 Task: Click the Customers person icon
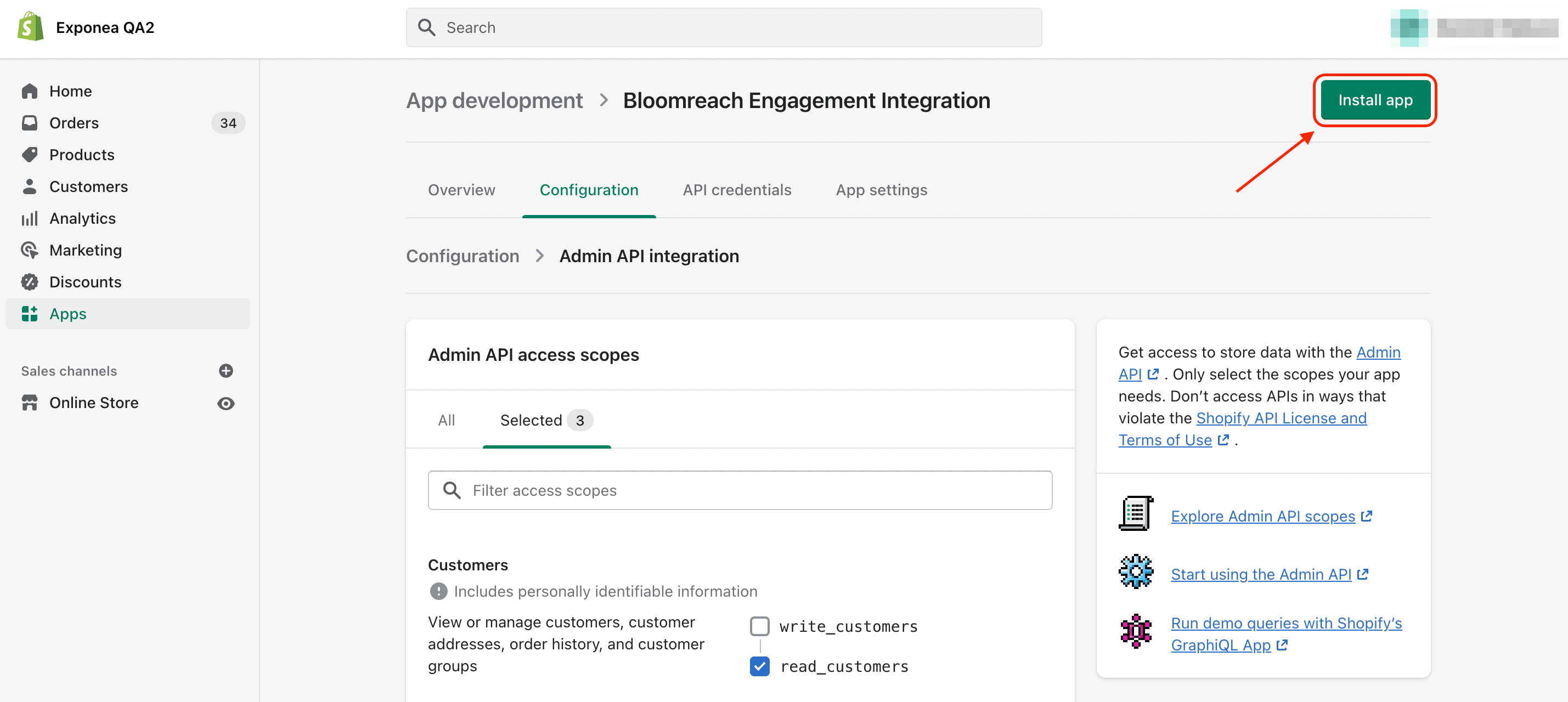point(29,186)
